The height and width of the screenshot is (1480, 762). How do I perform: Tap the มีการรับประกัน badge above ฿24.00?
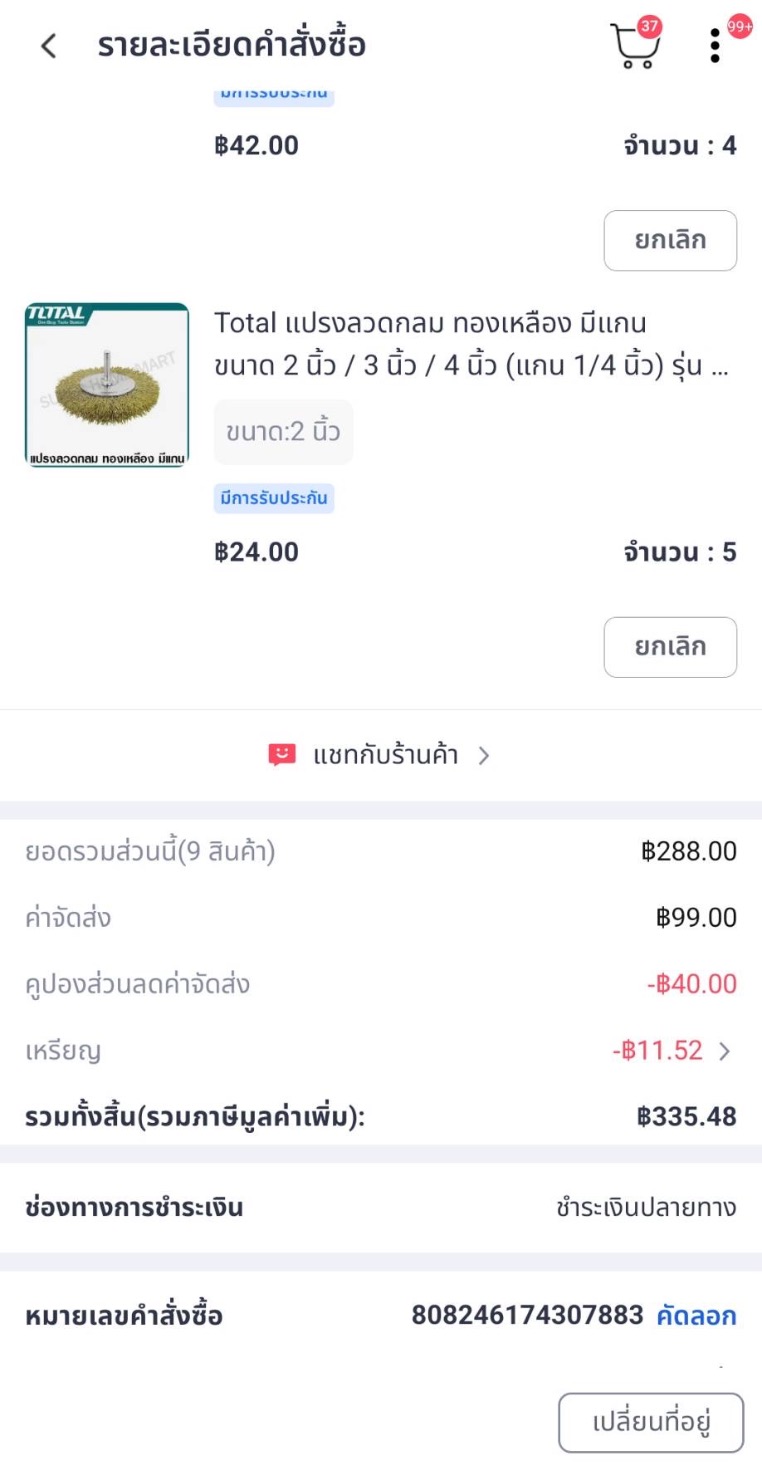coord(273,498)
